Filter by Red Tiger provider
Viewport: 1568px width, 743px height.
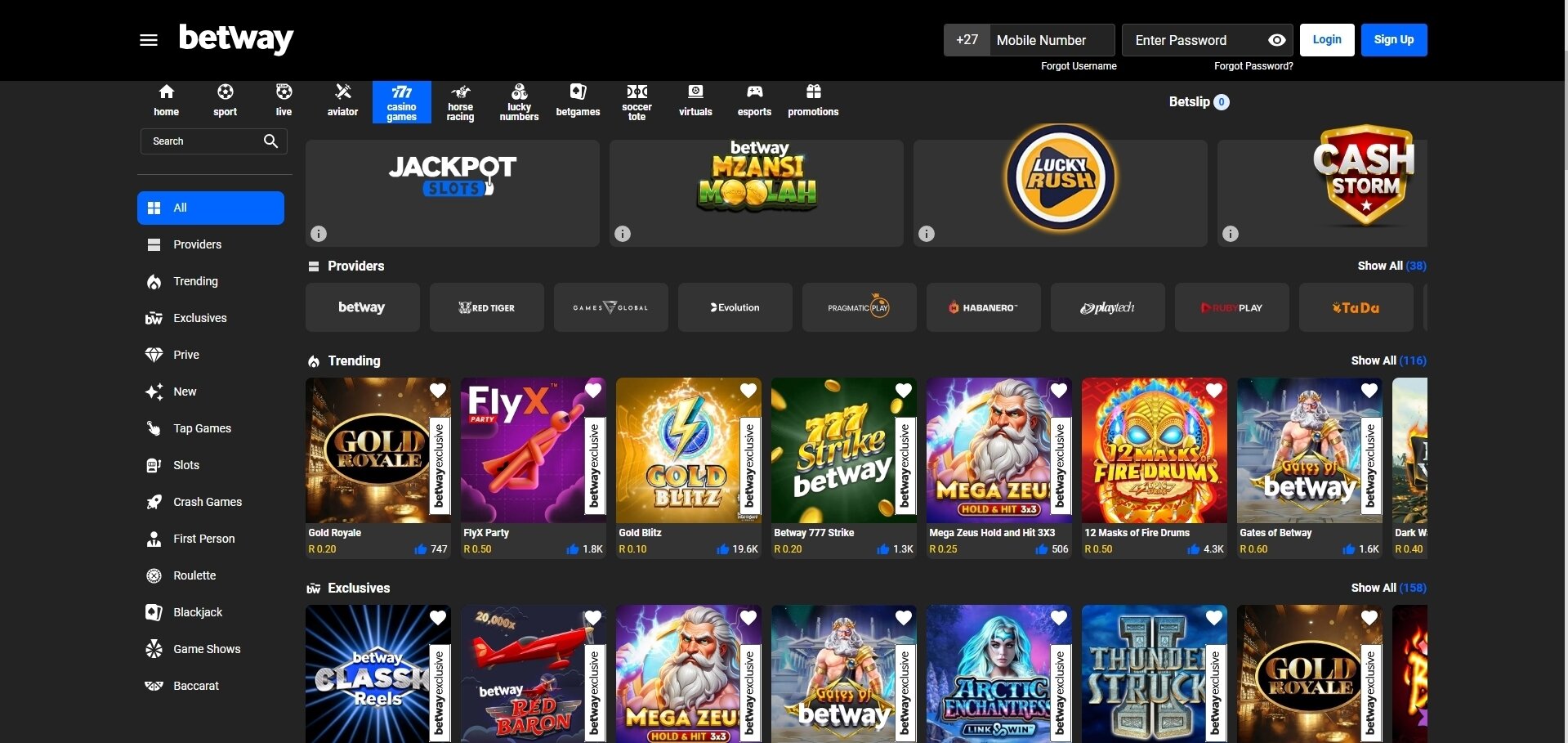pos(487,307)
